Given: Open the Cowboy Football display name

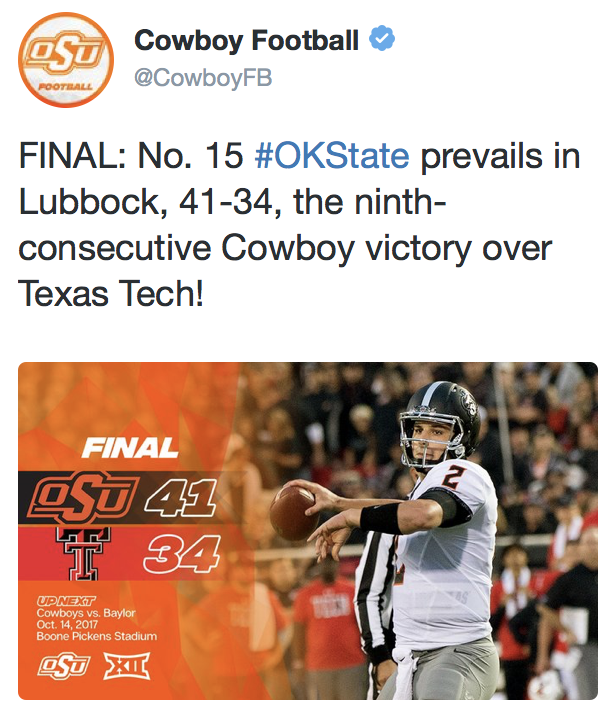Looking at the screenshot, I should pyautogui.click(x=246, y=41).
